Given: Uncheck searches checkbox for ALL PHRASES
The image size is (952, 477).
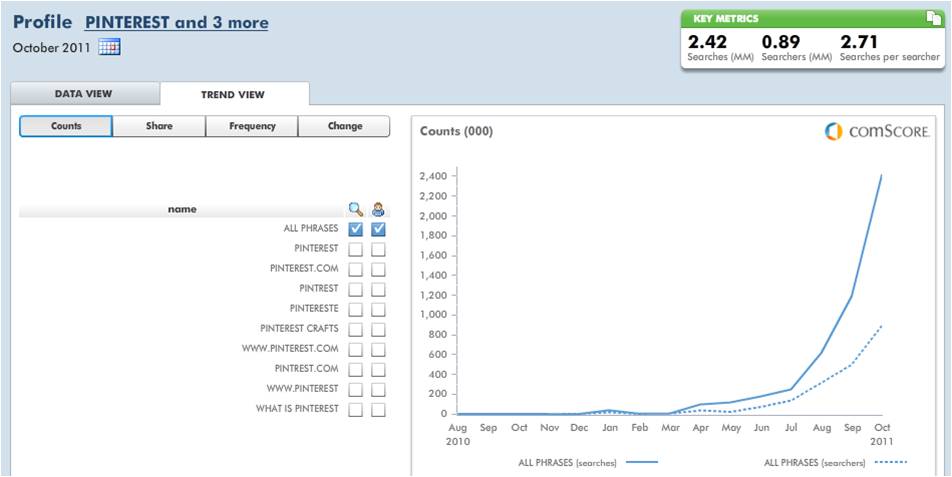Looking at the screenshot, I should click(x=356, y=229).
